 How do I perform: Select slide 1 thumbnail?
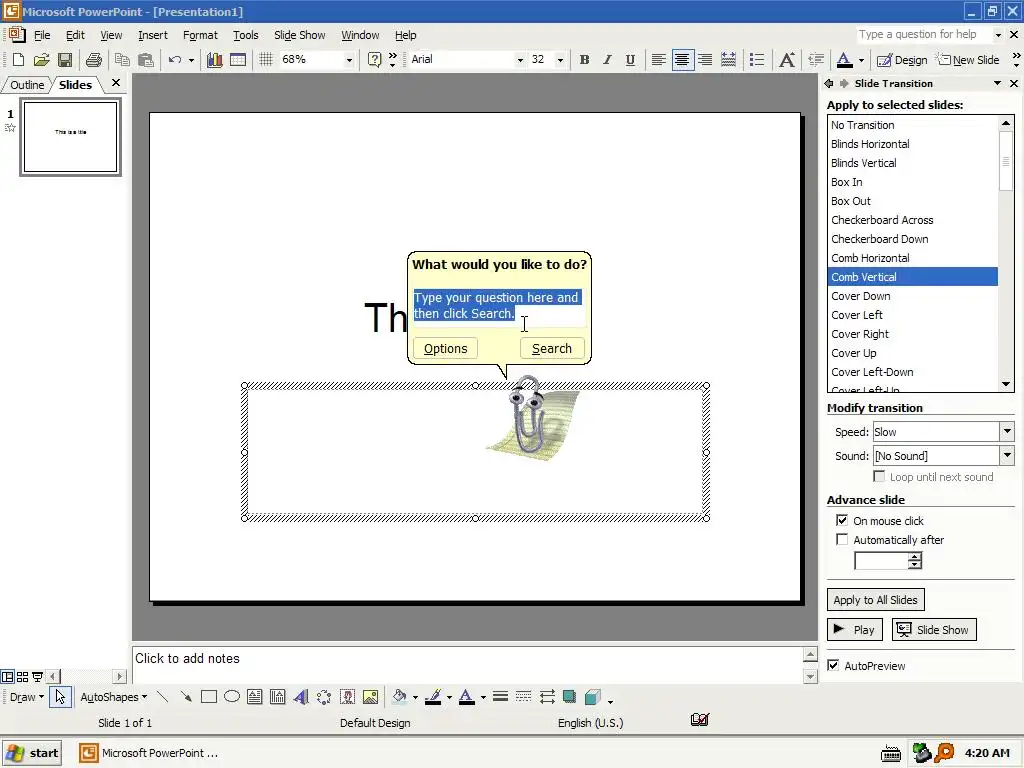[71, 137]
